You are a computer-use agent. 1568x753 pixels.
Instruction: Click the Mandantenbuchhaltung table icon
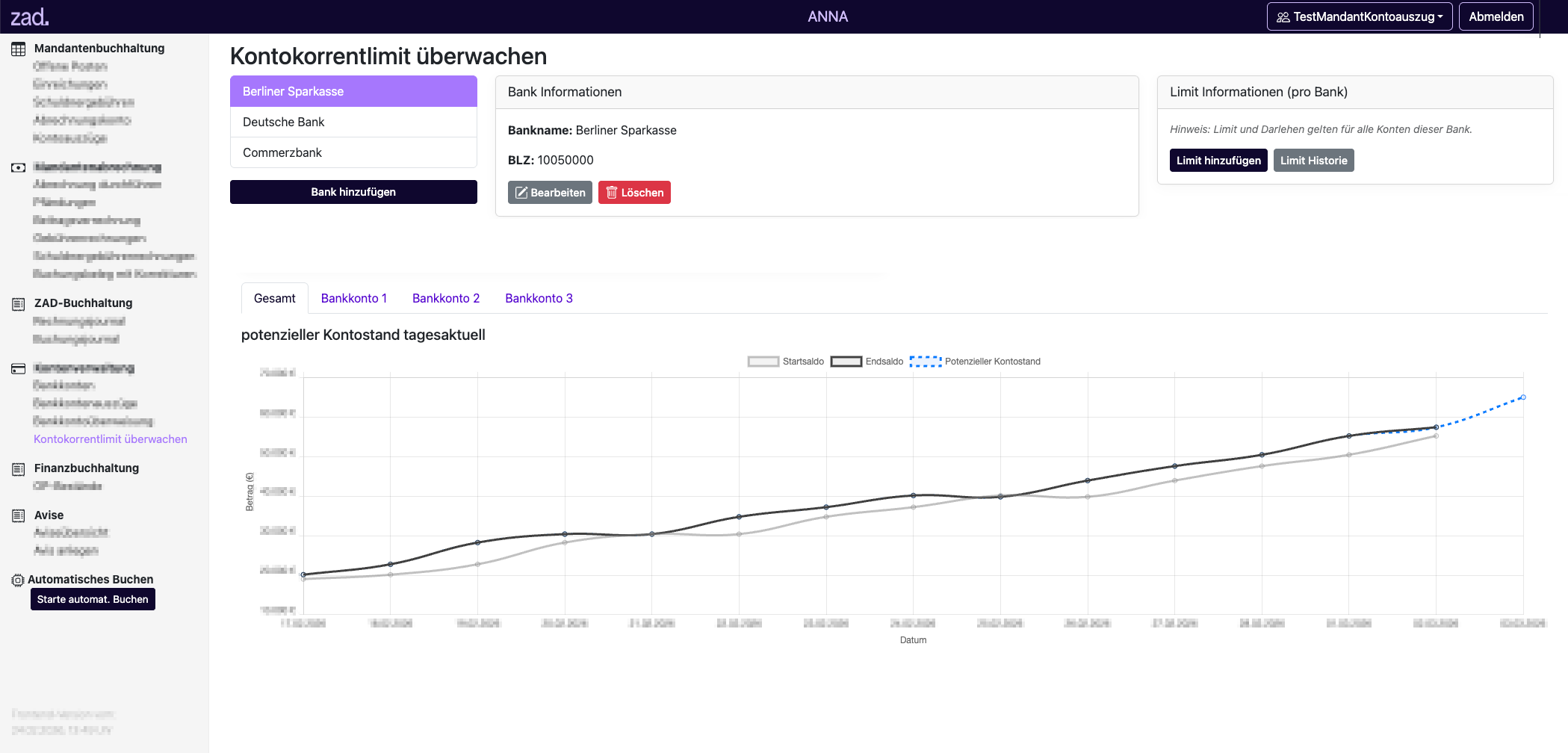click(19, 49)
